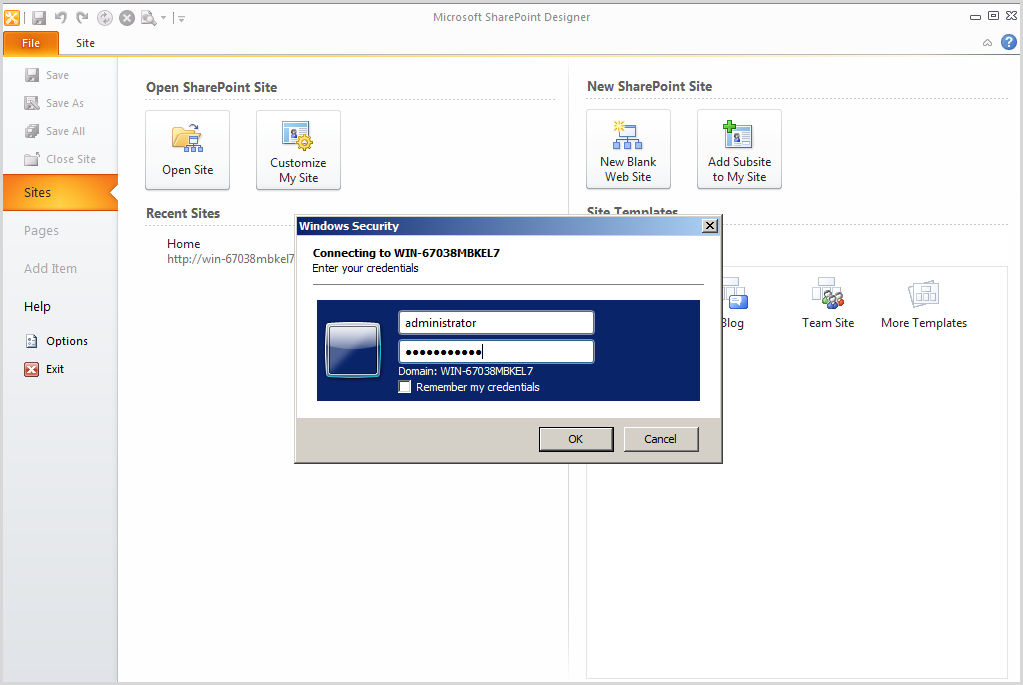Open Customize Quick Access Toolbar dropdown
The height and width of the screenshot is (685, 1023).
(181, 19)
